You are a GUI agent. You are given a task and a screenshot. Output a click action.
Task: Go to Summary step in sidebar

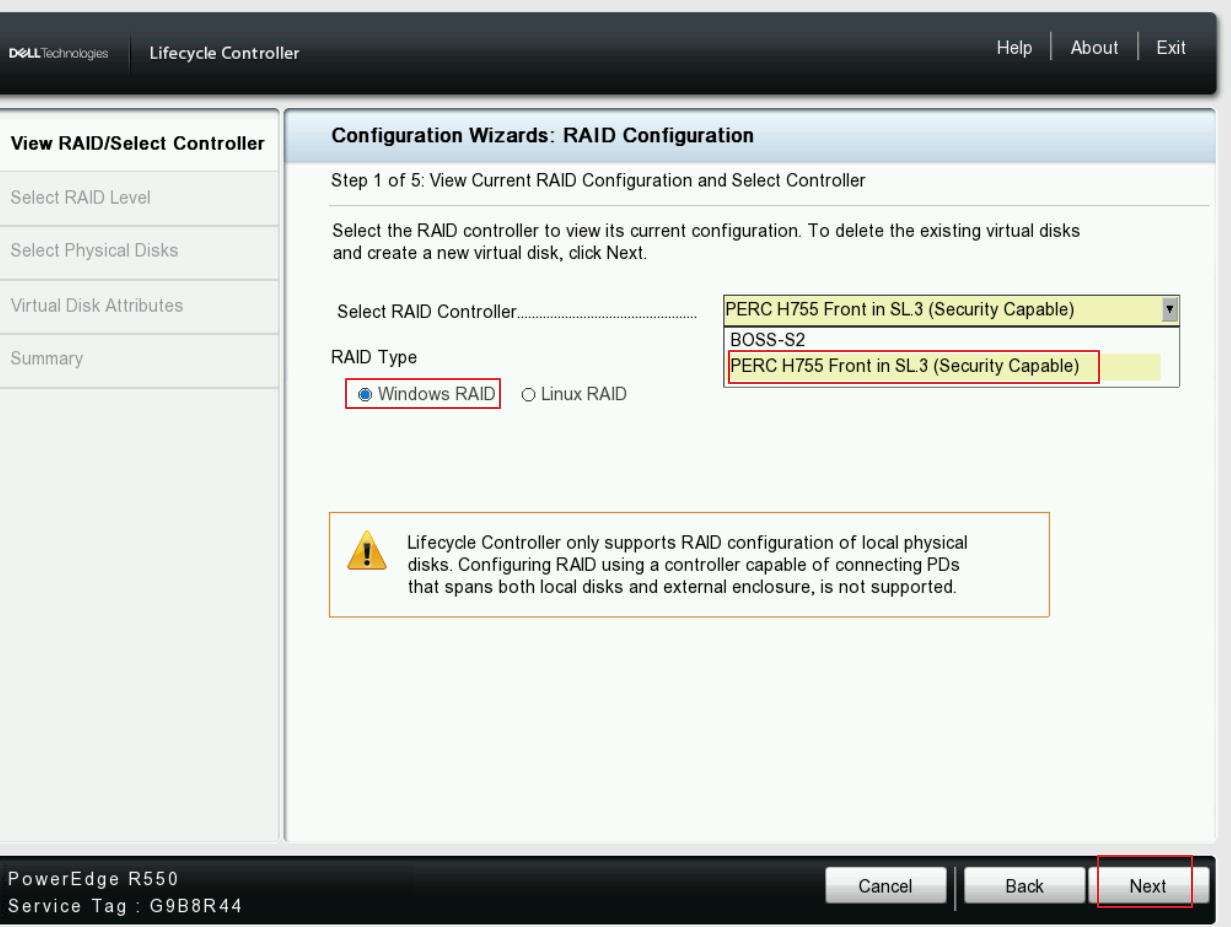pyautogui.click(x=138, y=359)
